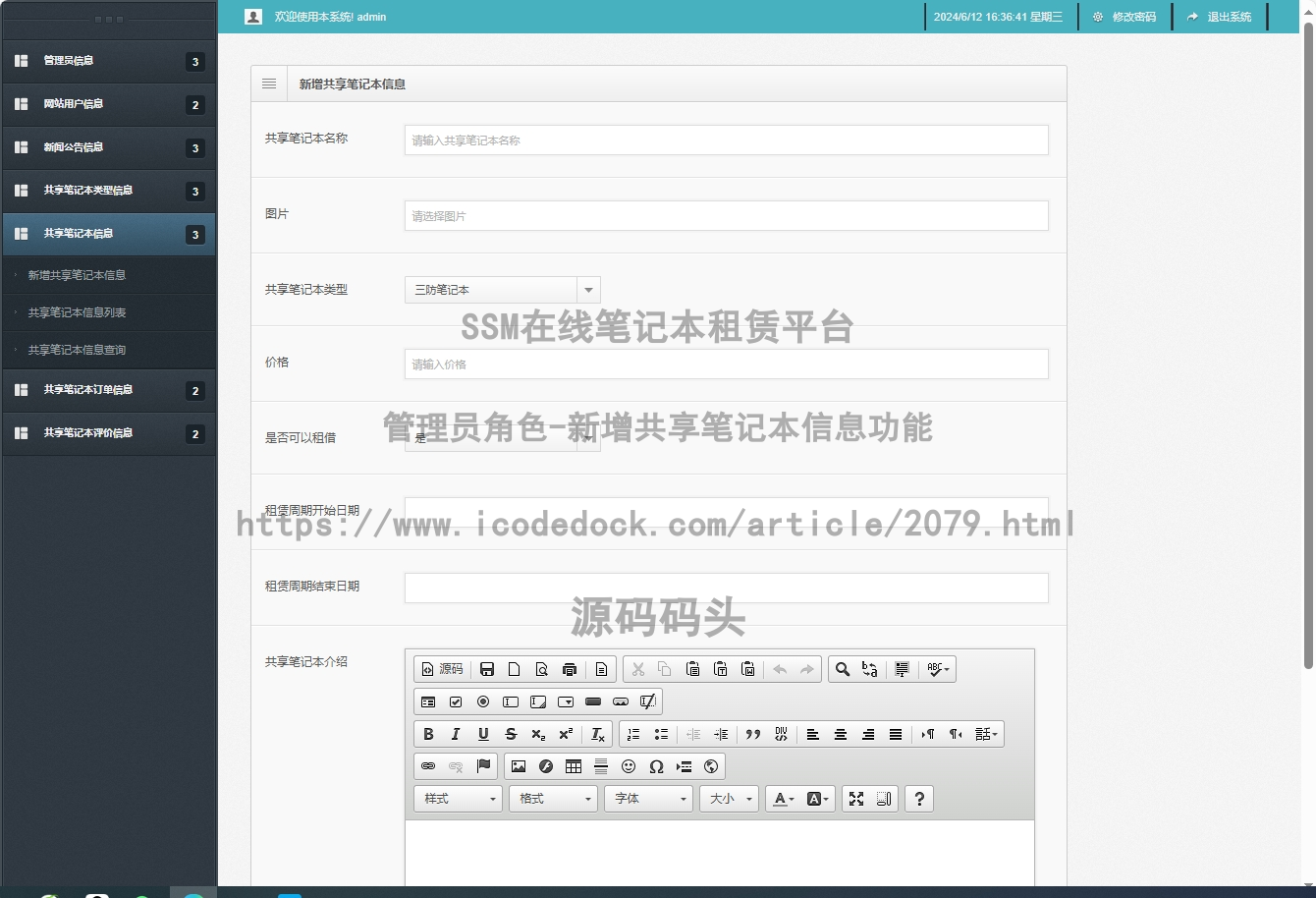Click the Paste icon in editor
This screenshot has width=1316, height=898.
(x=693, y=669)
